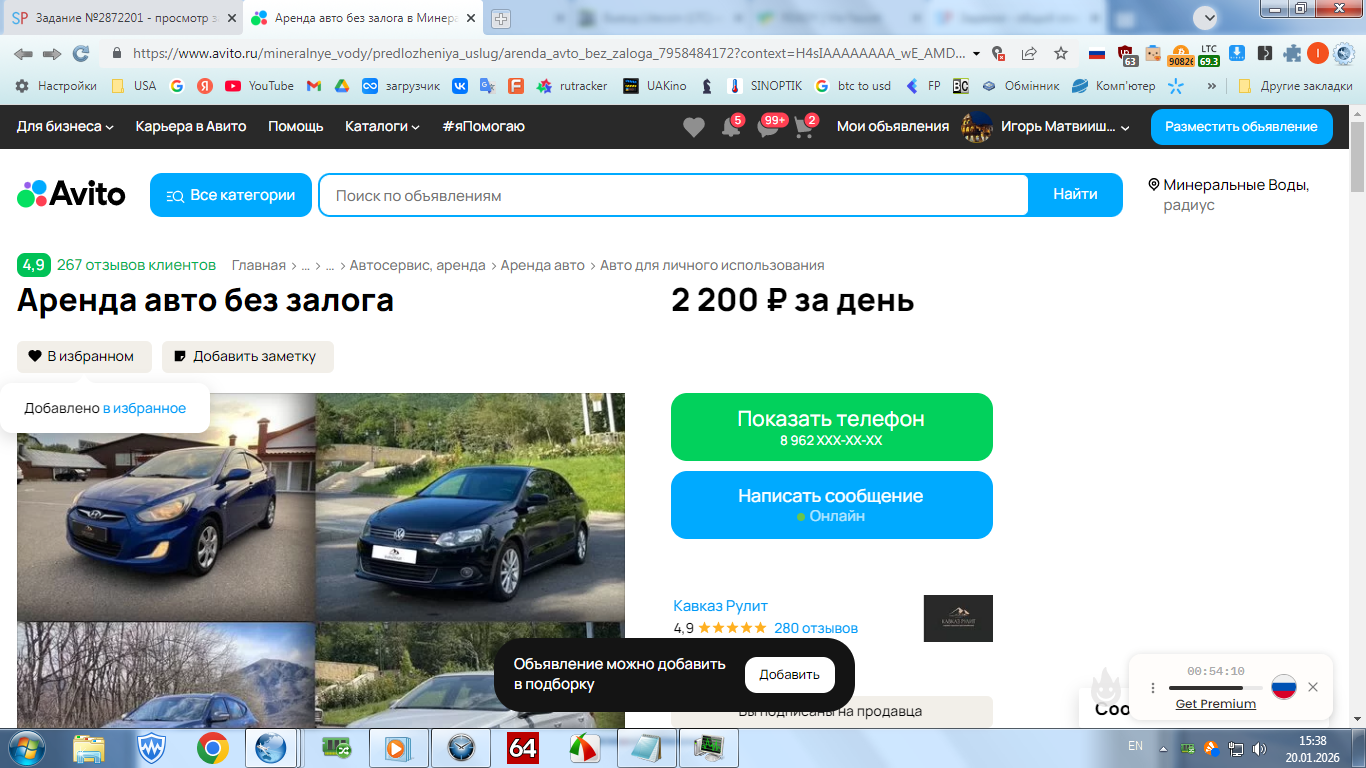The image size is (1366, 768).
Task: Open the Игорь Матвииш profile dropdown
Action: coord(1045,127)
